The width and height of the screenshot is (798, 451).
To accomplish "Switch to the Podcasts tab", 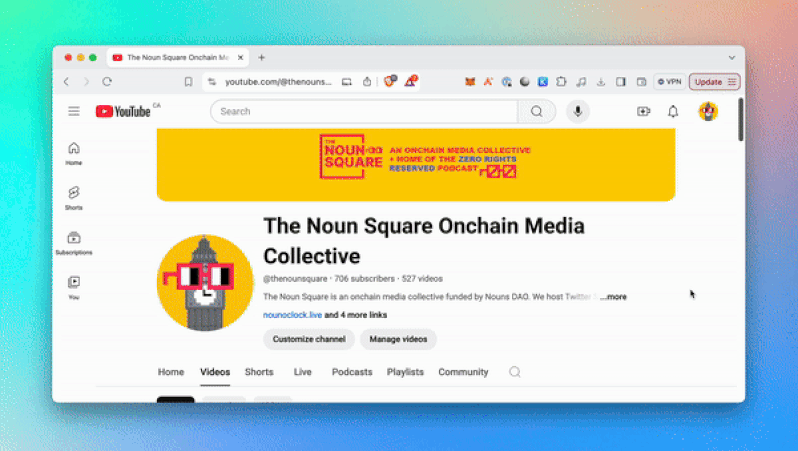I will click(352, 372).
